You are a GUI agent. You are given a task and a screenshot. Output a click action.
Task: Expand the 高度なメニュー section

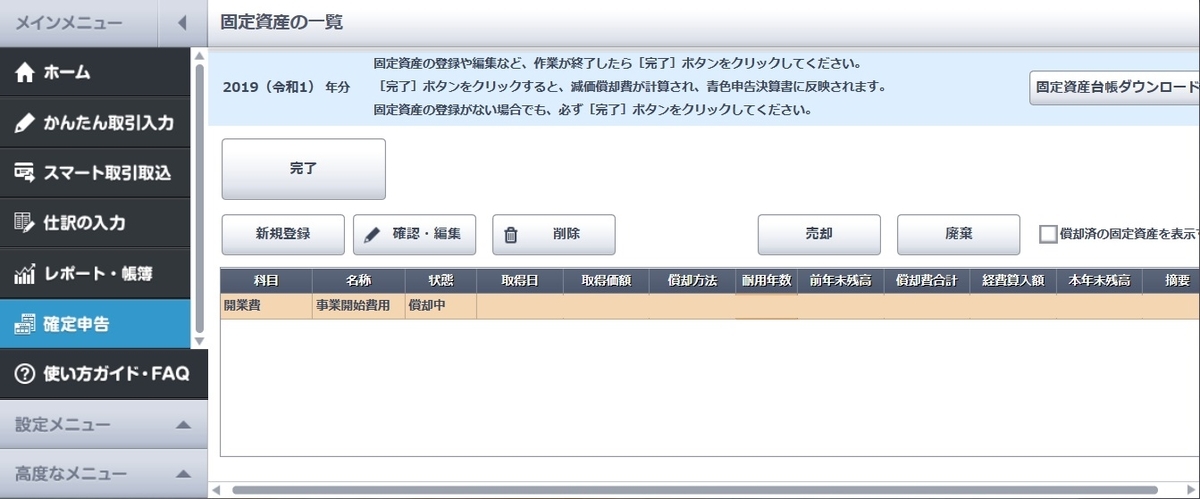pyautogui.click(x=183, y=474)
